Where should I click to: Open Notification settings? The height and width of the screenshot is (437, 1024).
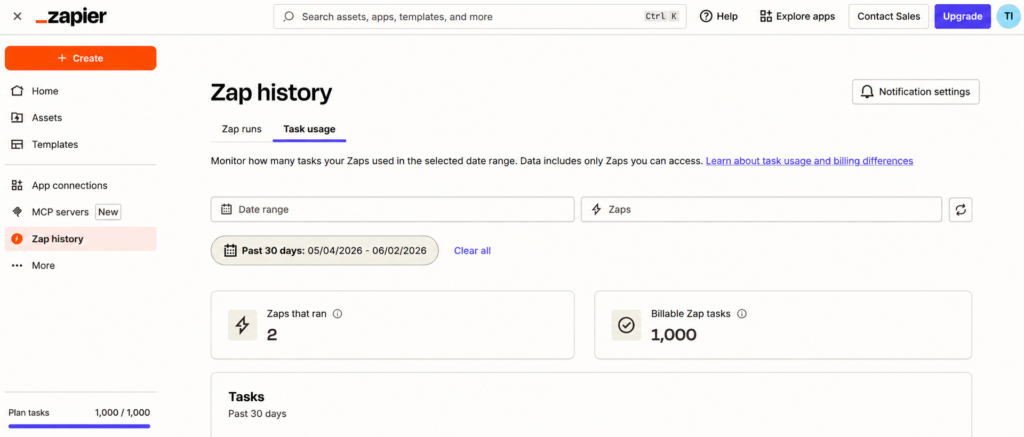[x=916, y=92]
